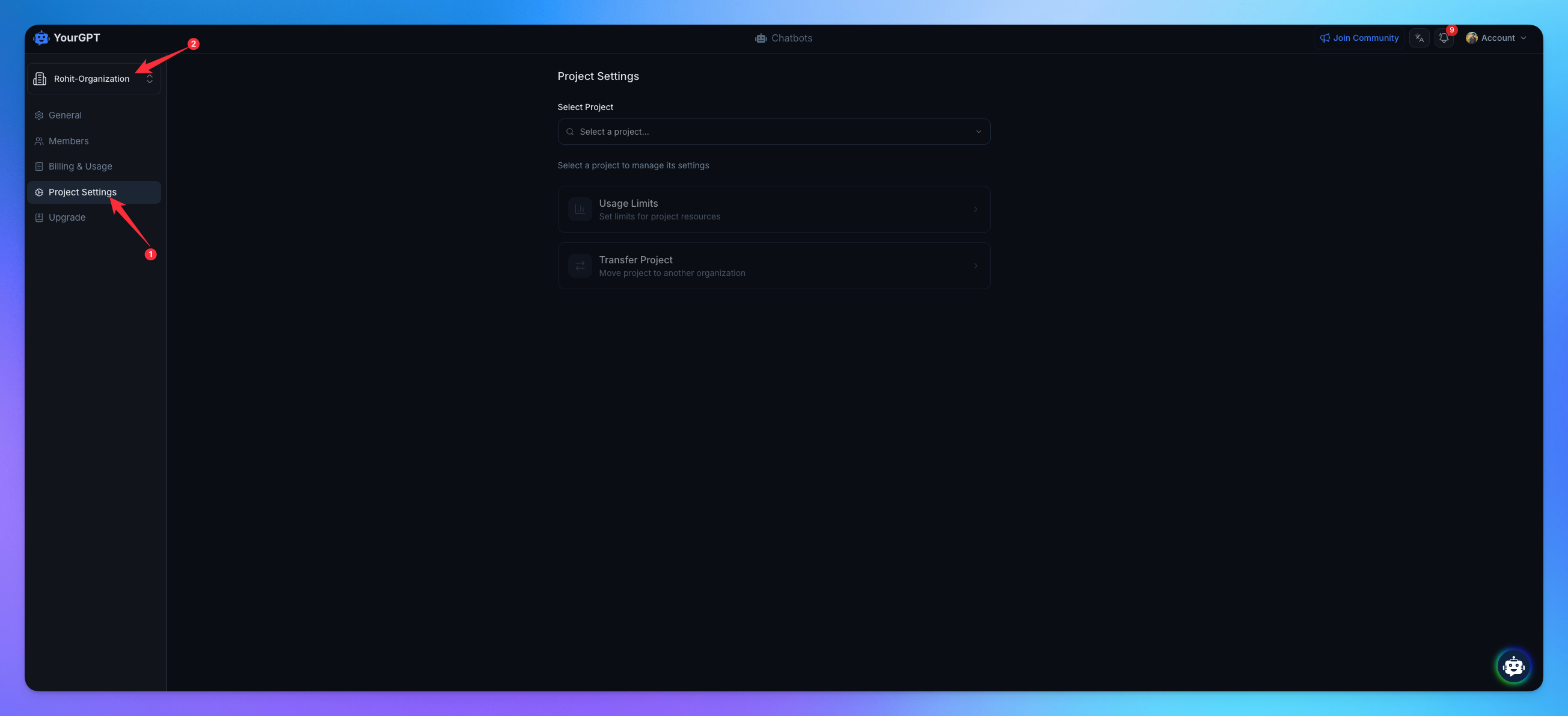Click the Usage Limits chart icon
The image size is (1568, 716).
click(580, 209)
